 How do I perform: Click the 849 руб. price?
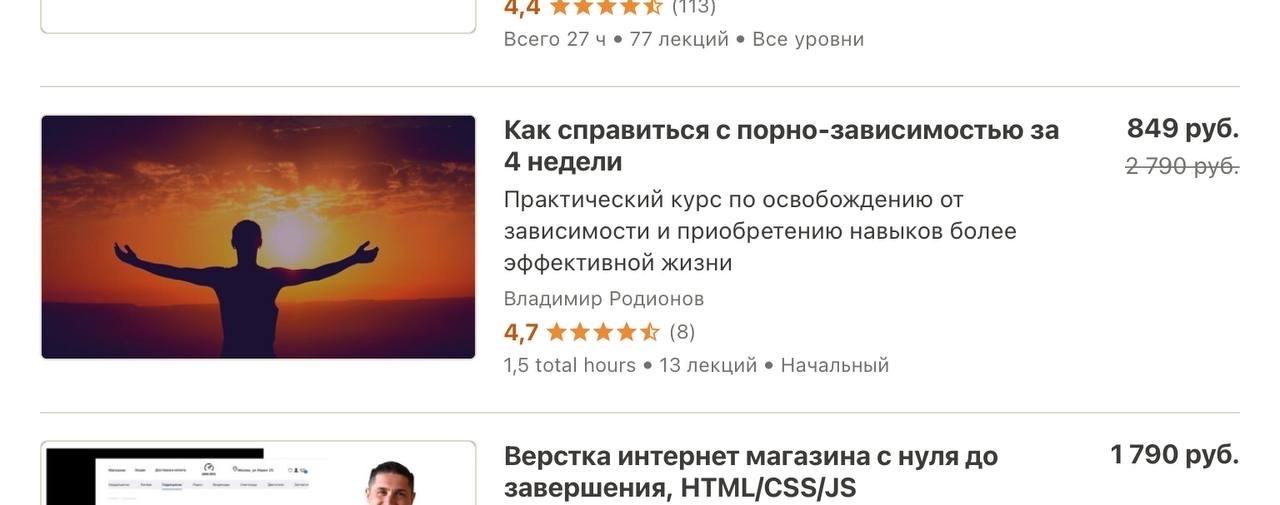click(x=1183, y=129)
